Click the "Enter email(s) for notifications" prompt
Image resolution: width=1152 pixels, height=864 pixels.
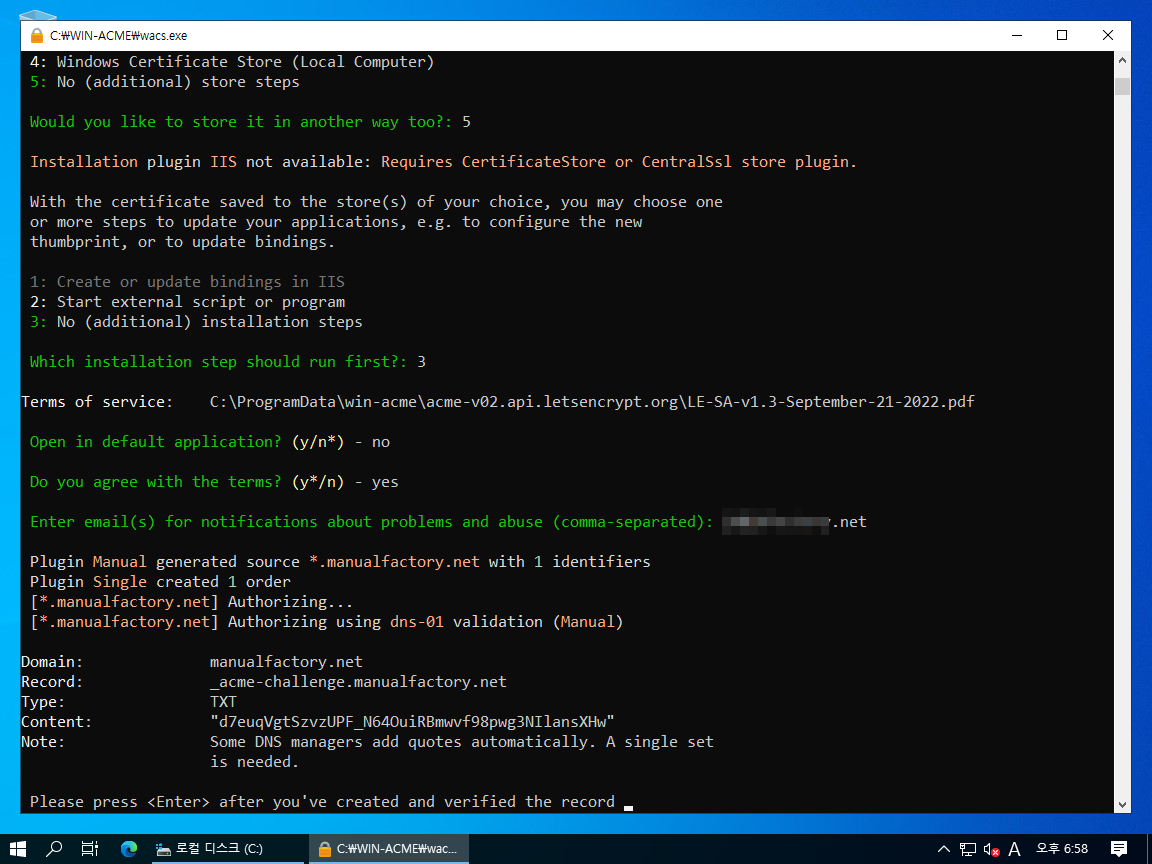371,522
